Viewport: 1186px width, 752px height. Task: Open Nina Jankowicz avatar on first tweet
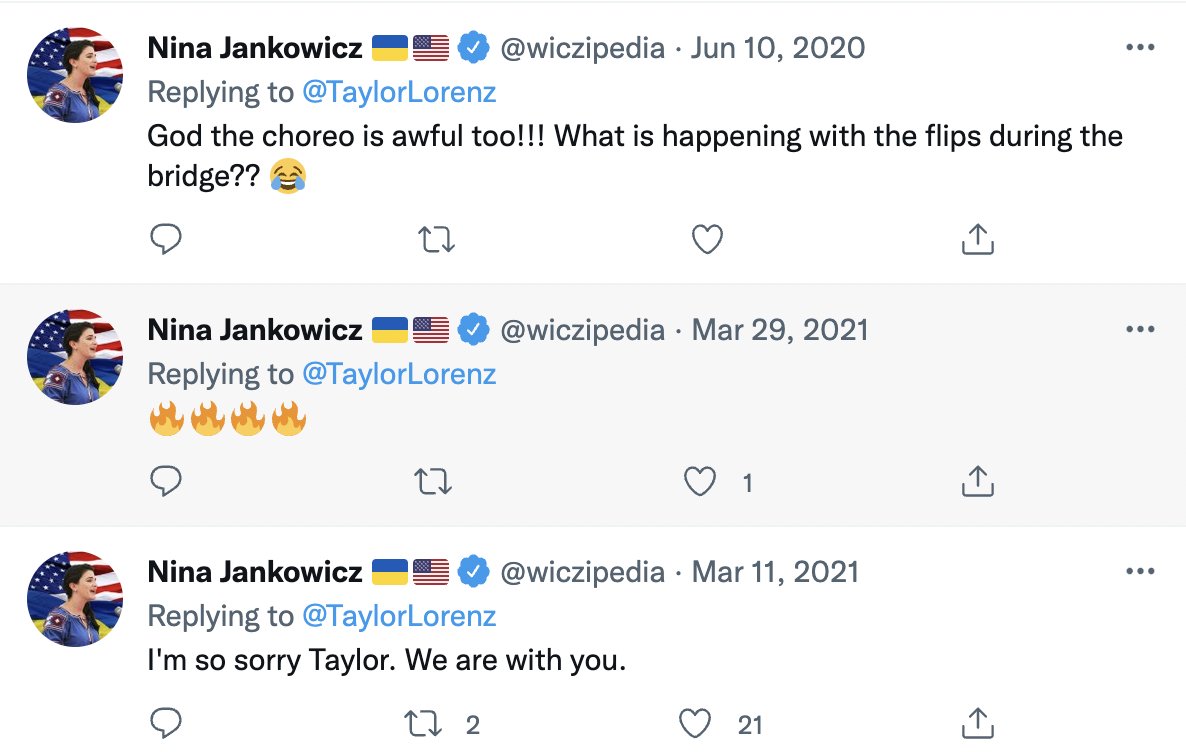coord(75,75)
